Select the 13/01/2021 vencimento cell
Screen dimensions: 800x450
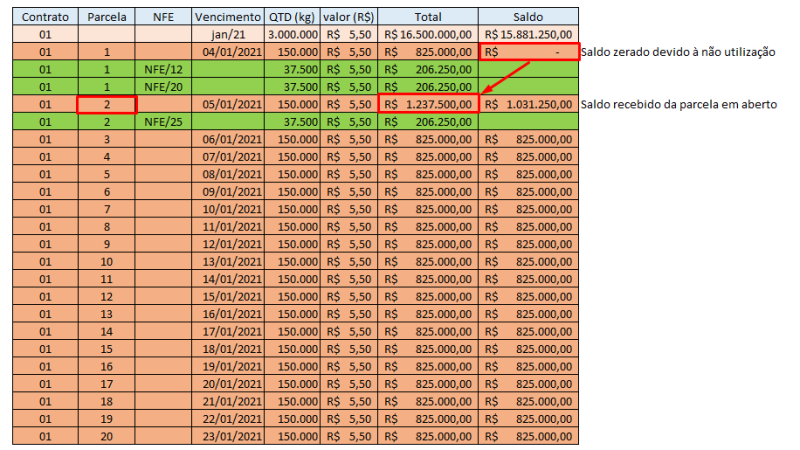228,262
